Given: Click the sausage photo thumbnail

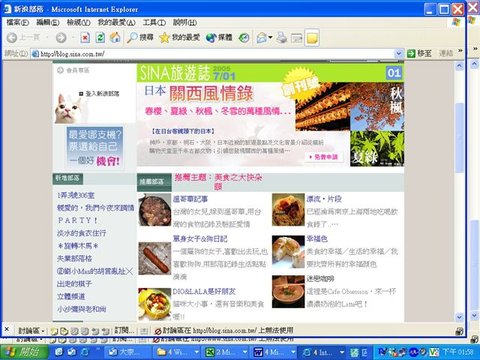Looking at the screenshot, I should tap(155, 258).
